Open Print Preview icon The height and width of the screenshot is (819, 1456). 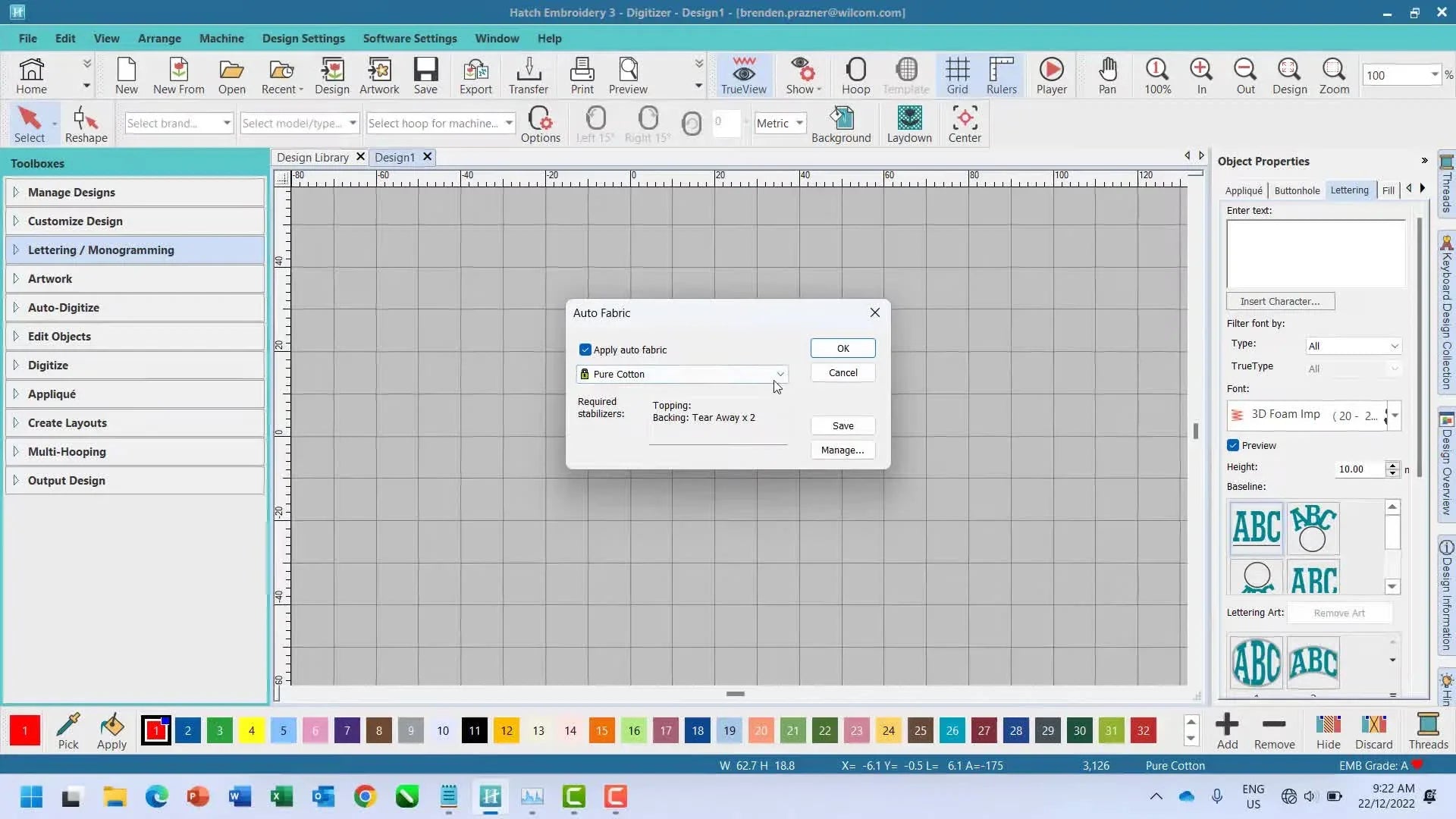tap(628, 75)
